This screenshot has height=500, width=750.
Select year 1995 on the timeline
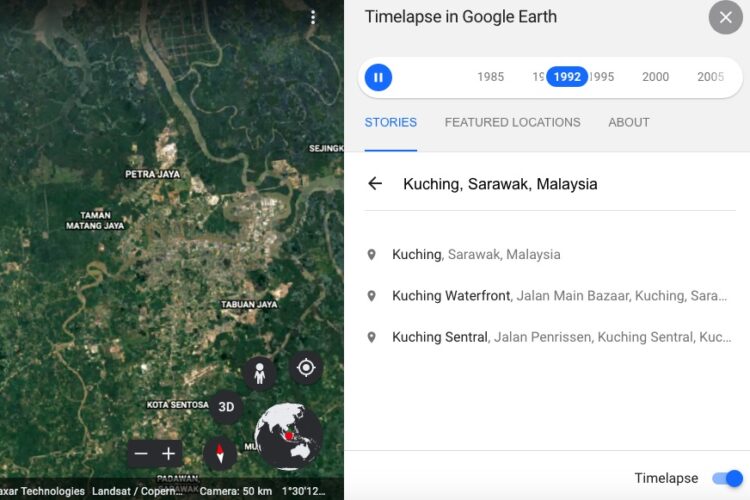pos(602,77)
